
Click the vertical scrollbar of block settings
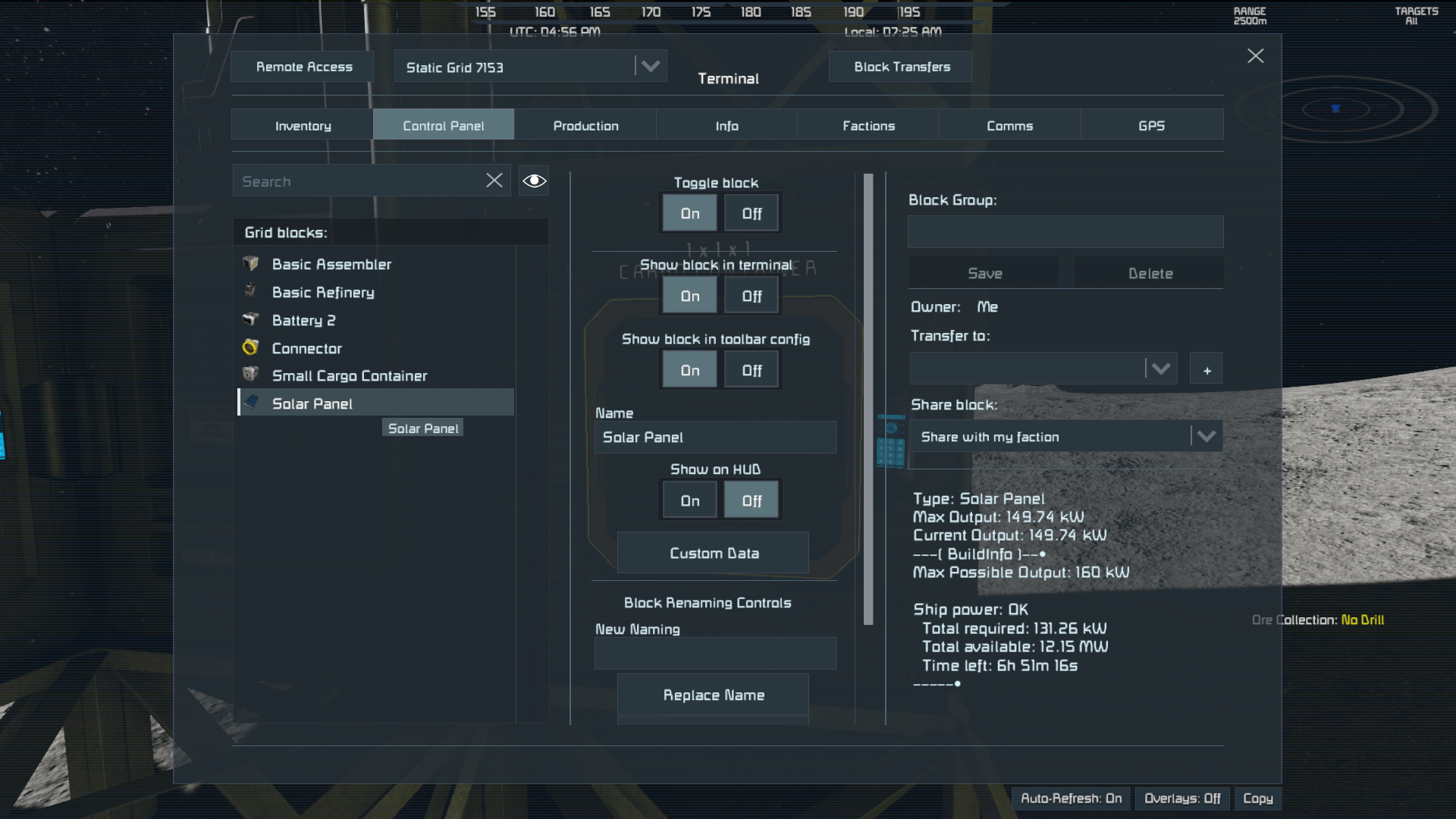868,398
